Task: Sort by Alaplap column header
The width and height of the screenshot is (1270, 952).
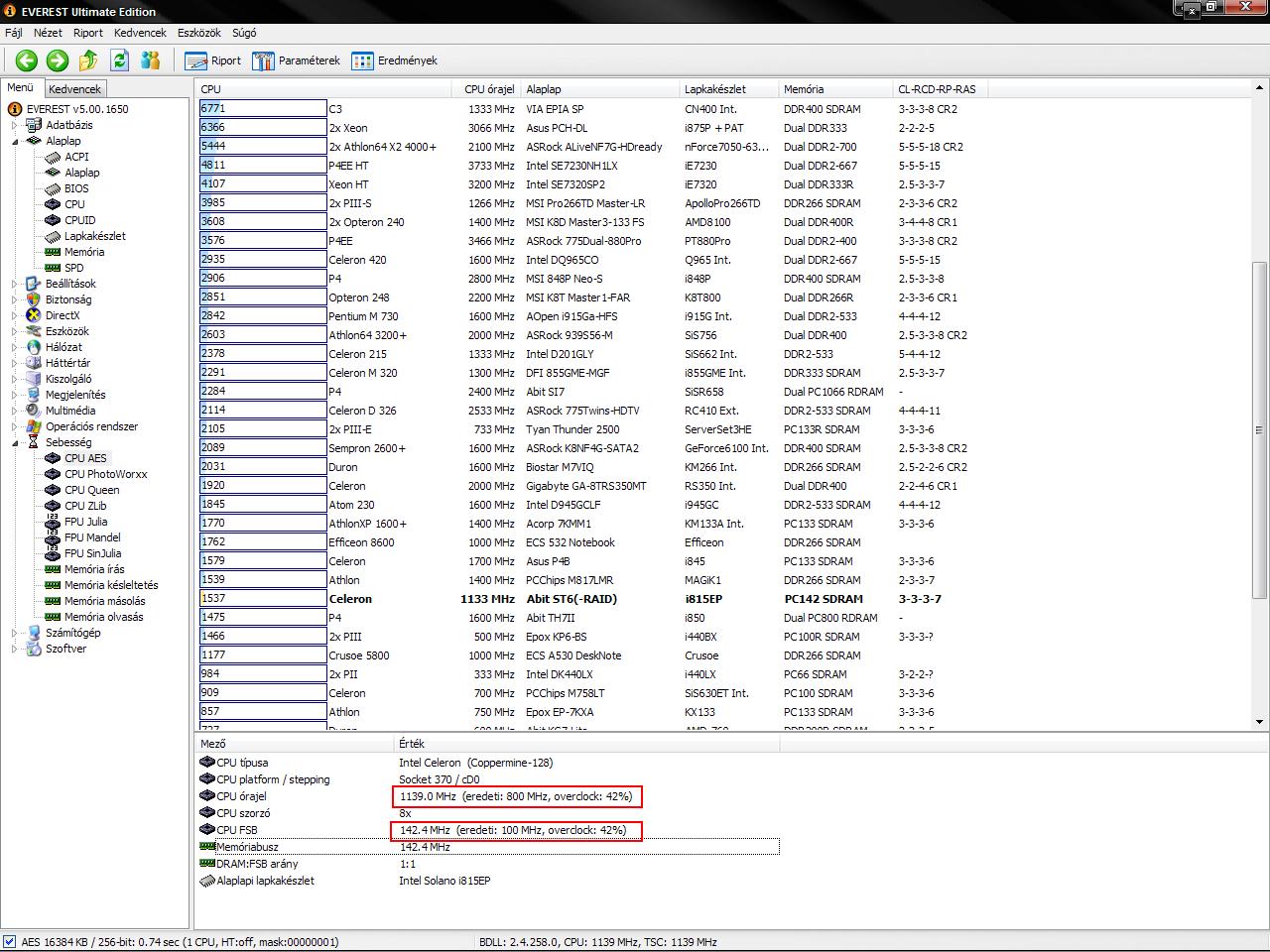Action: click(x=600, y=89)
